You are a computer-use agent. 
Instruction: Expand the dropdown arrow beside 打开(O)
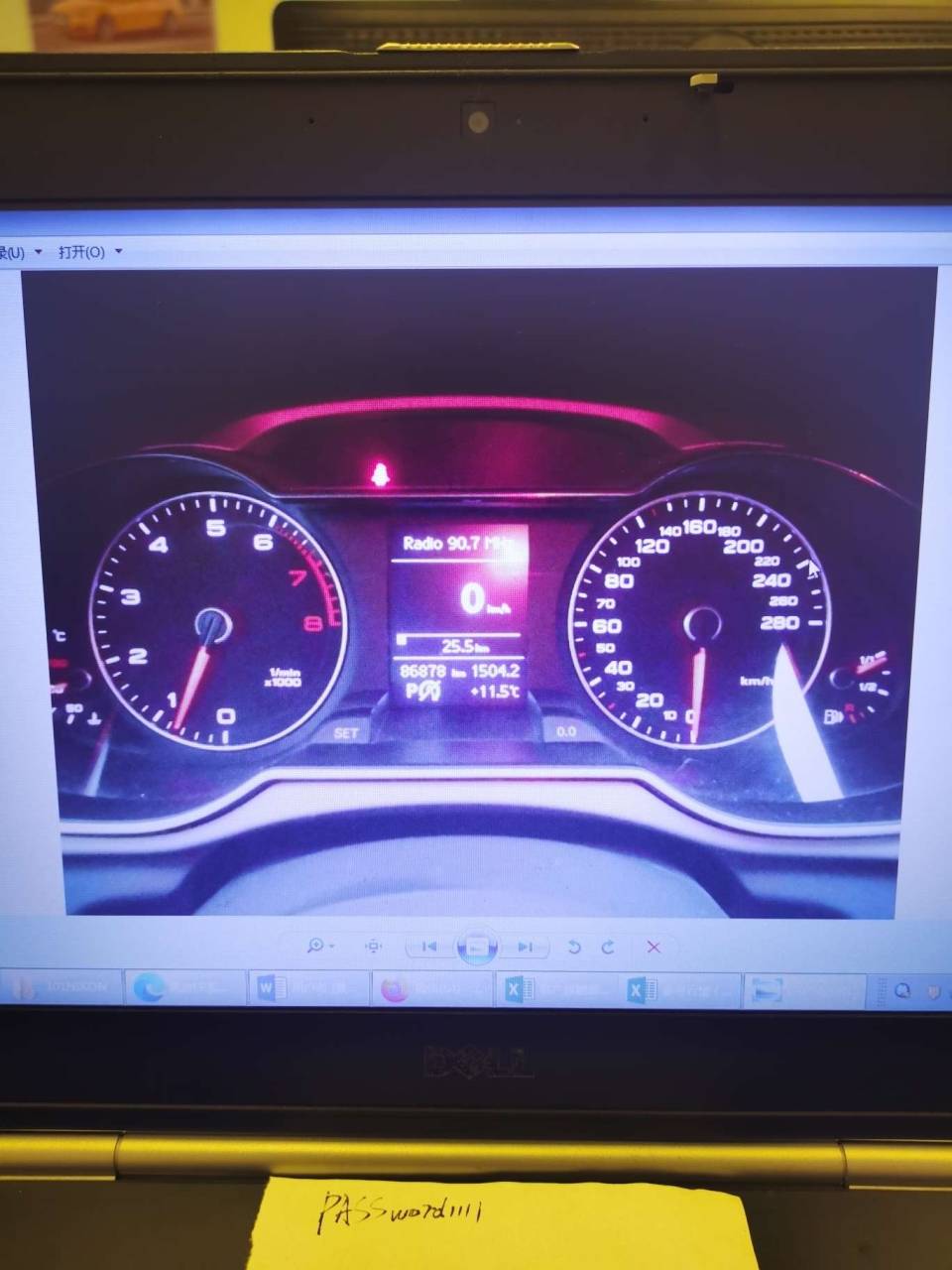119,252
